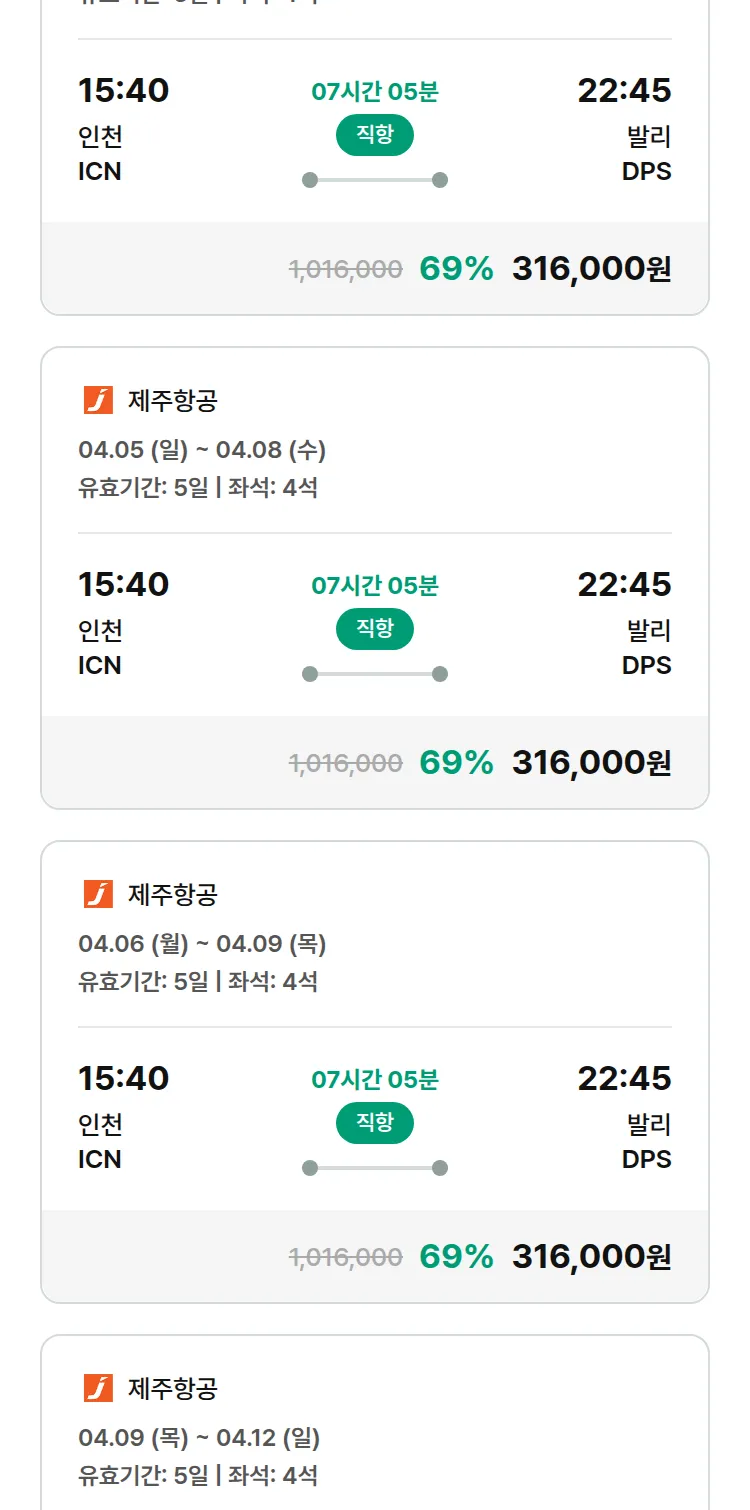
Task: Click 15:40 departure time on 04.05 ~ 04.08 card
Action: (124, 584)
